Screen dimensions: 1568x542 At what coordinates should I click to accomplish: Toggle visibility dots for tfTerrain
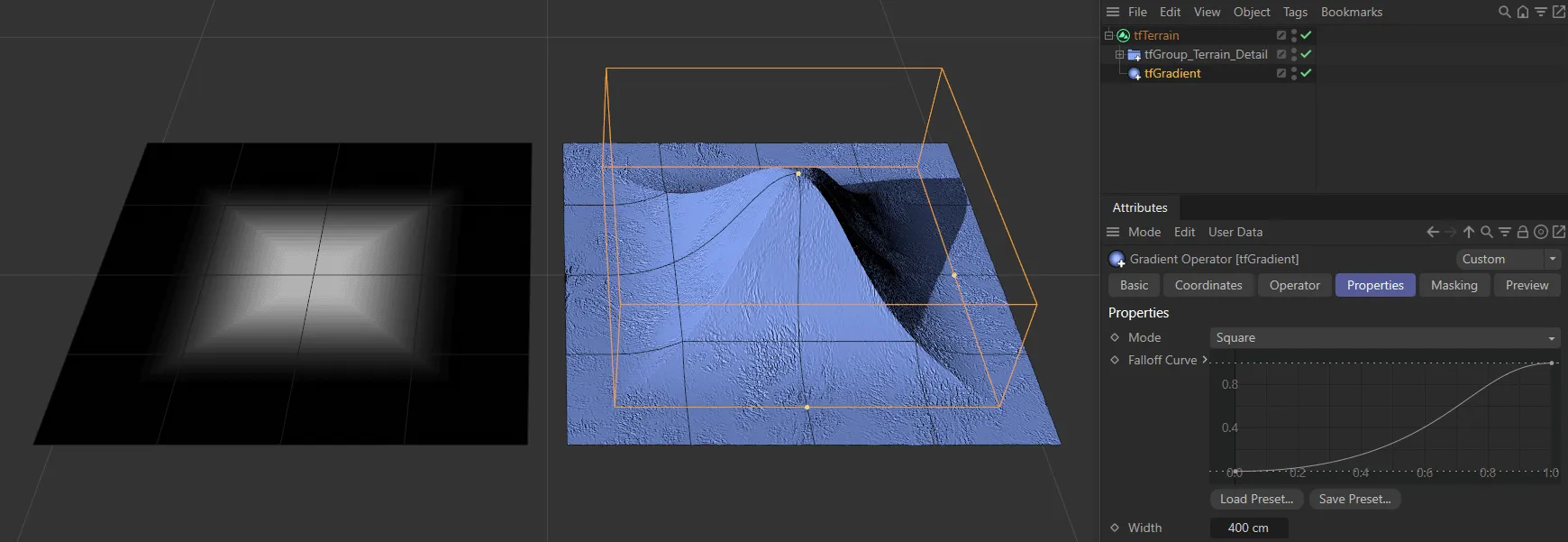1294,35
